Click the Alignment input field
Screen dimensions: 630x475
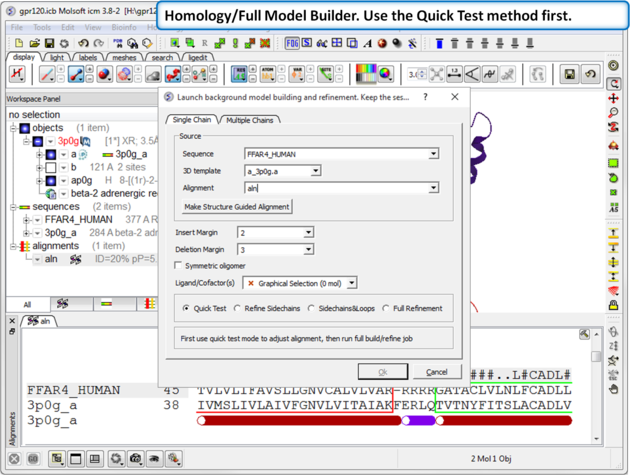[x=335, y=188]
